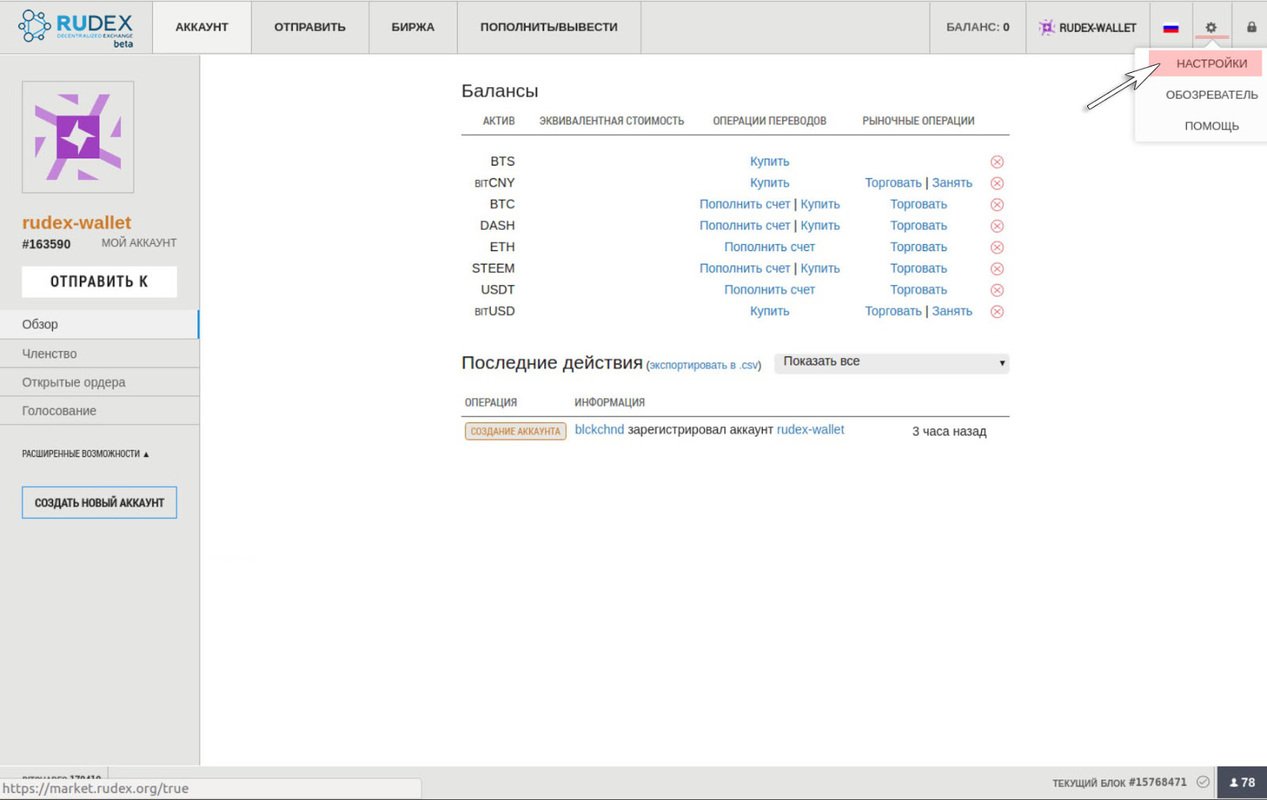Click the wallet lock icon

click(1251, 27)
